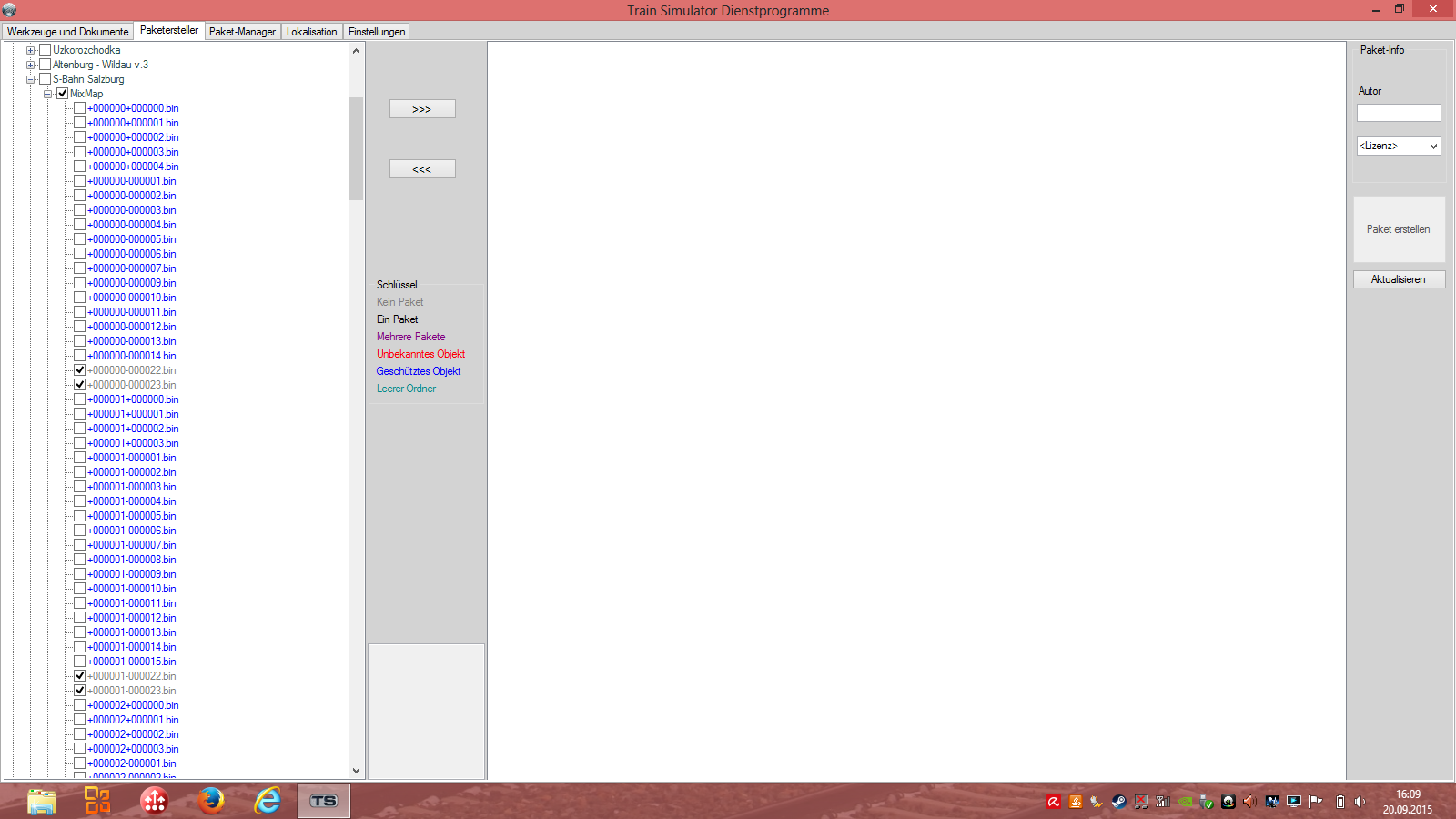Check the +000000+000000.bin checkbox
This screenshot has width=1456, height=819.
[79, 108]
